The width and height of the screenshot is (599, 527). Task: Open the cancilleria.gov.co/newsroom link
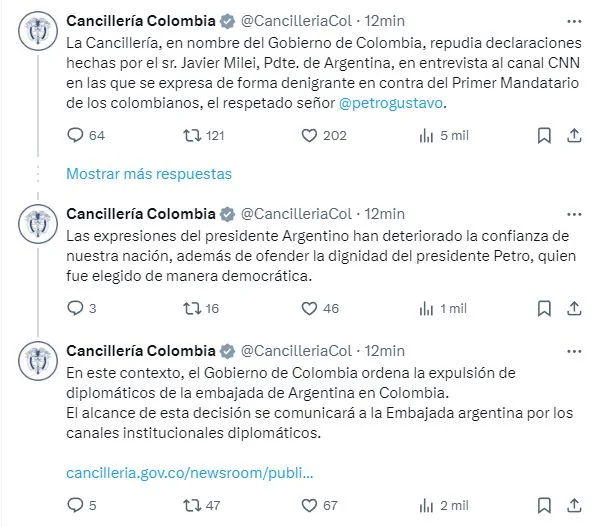click(x=189, y=473)
